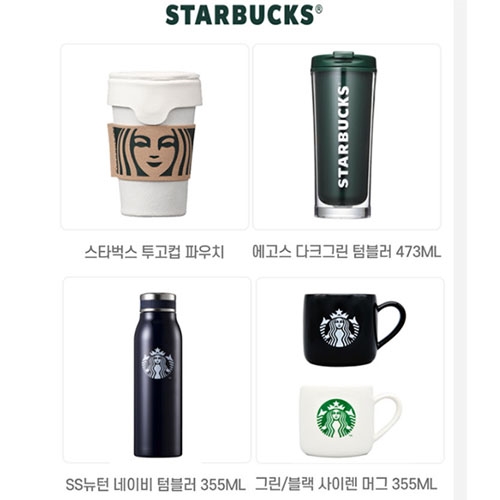Image resolution: width=500 pixels, height=500 pixels.
Task: Click the STARBUCKS logo header
Action: click(x=244, y=15)
